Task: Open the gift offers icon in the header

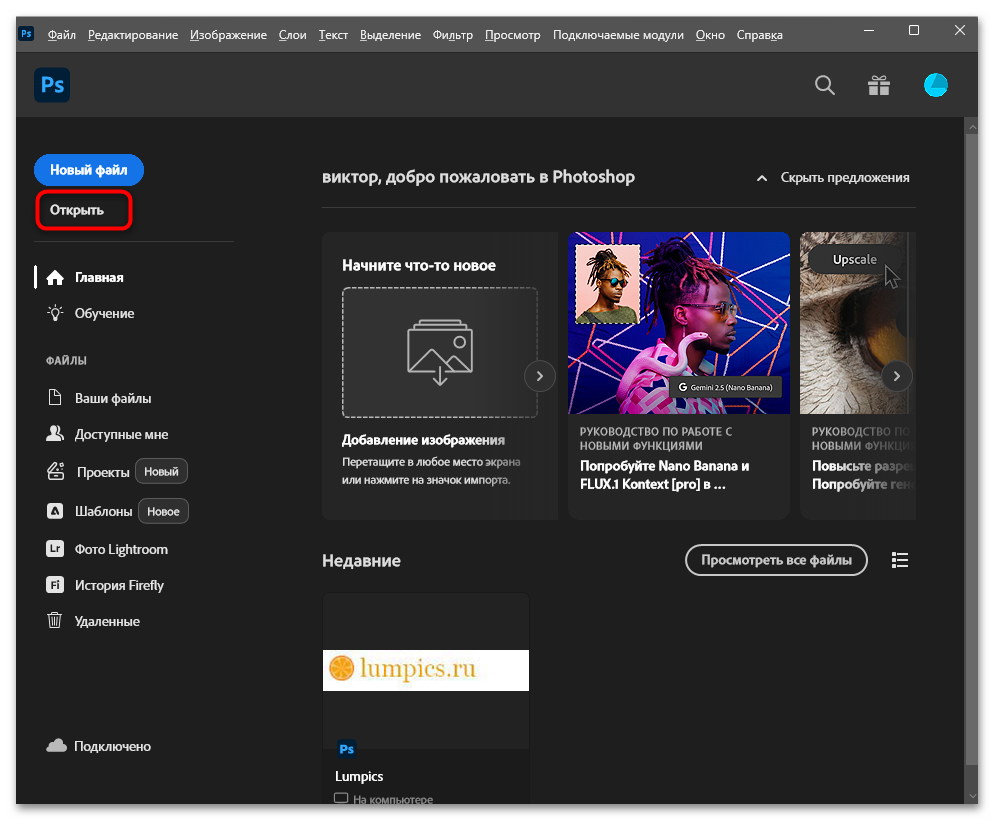Action: pyautogui.click(x=879, y=85)
